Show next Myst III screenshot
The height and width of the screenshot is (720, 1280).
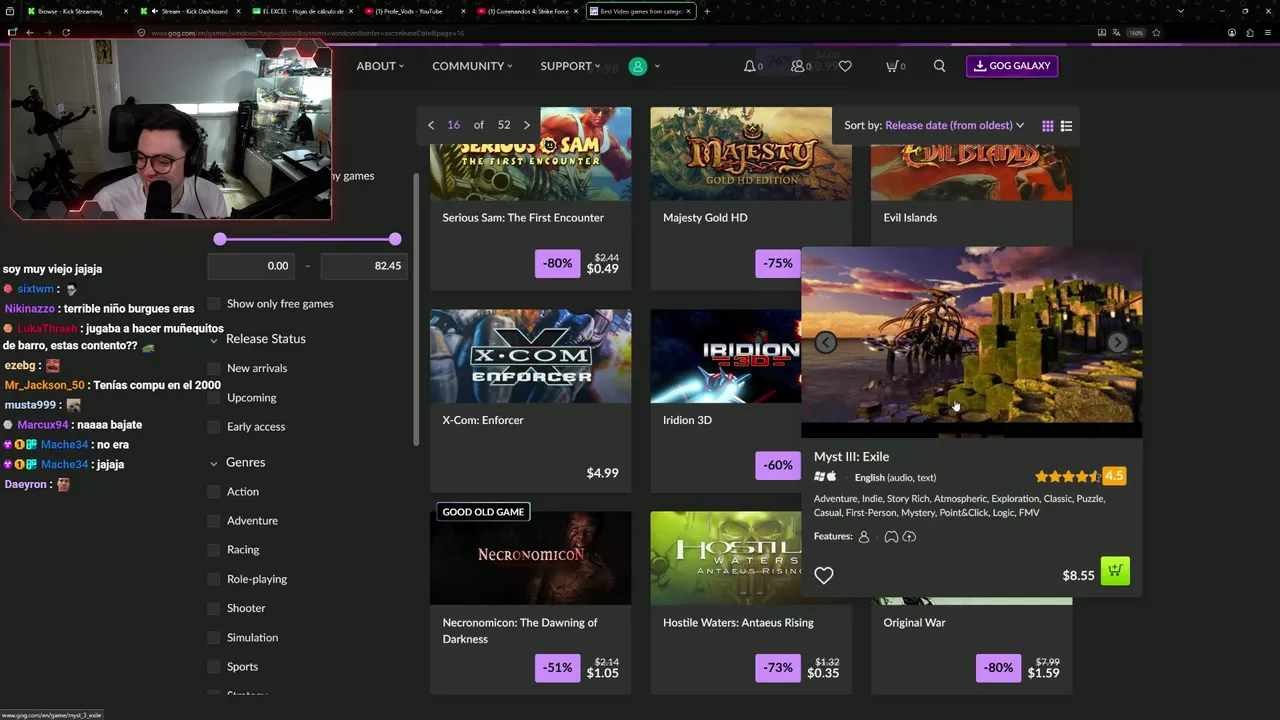pyautogui.click(x=1117, y=342)
